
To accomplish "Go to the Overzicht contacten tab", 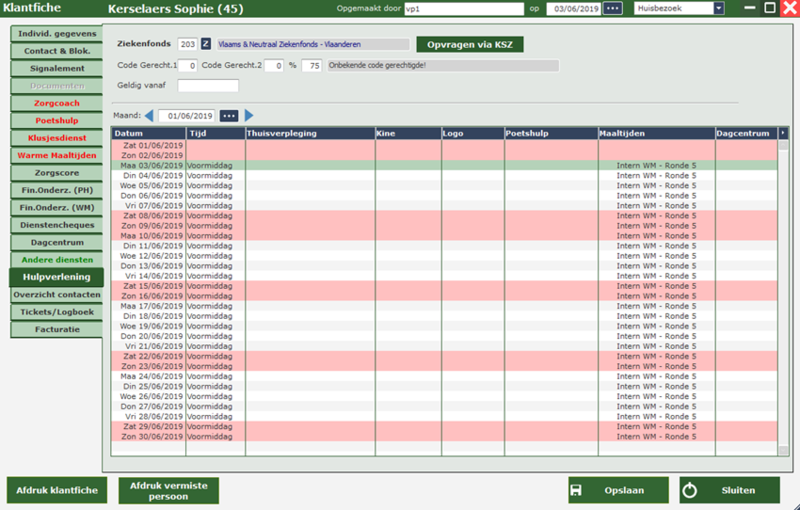I will [x=56, y=295].
